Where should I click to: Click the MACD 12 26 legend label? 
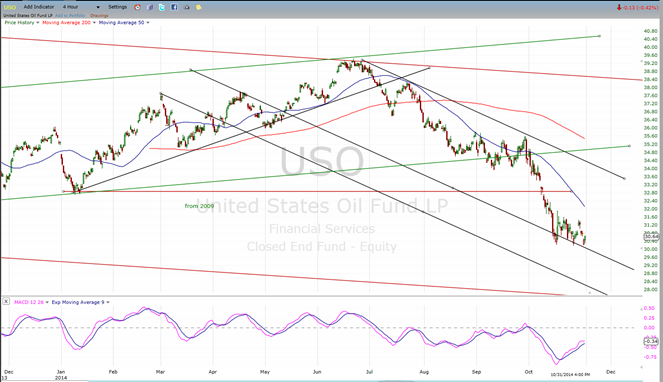(29, 302)
